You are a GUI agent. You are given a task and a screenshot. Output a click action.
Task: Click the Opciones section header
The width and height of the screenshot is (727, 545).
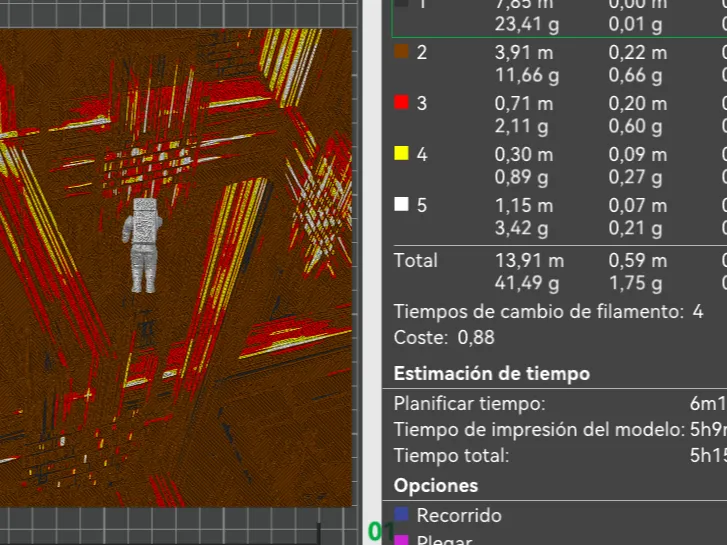tap(435, 486)
